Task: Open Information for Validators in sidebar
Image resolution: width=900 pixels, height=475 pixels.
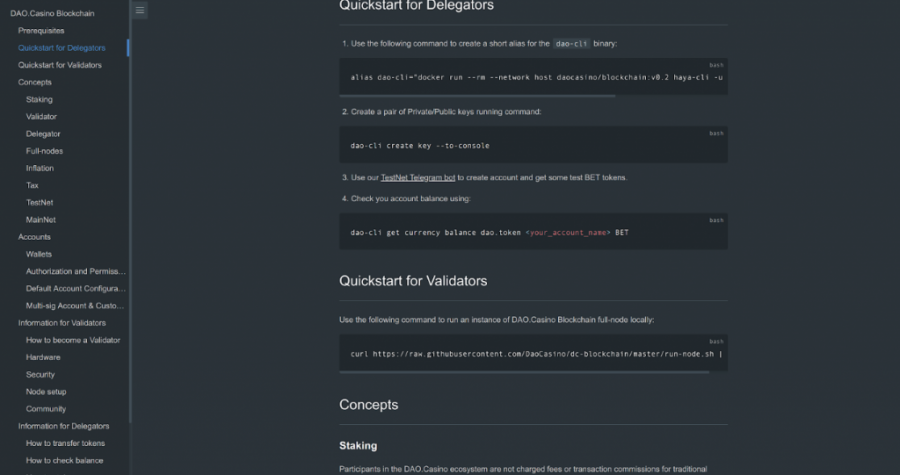Action: point(62,323)
